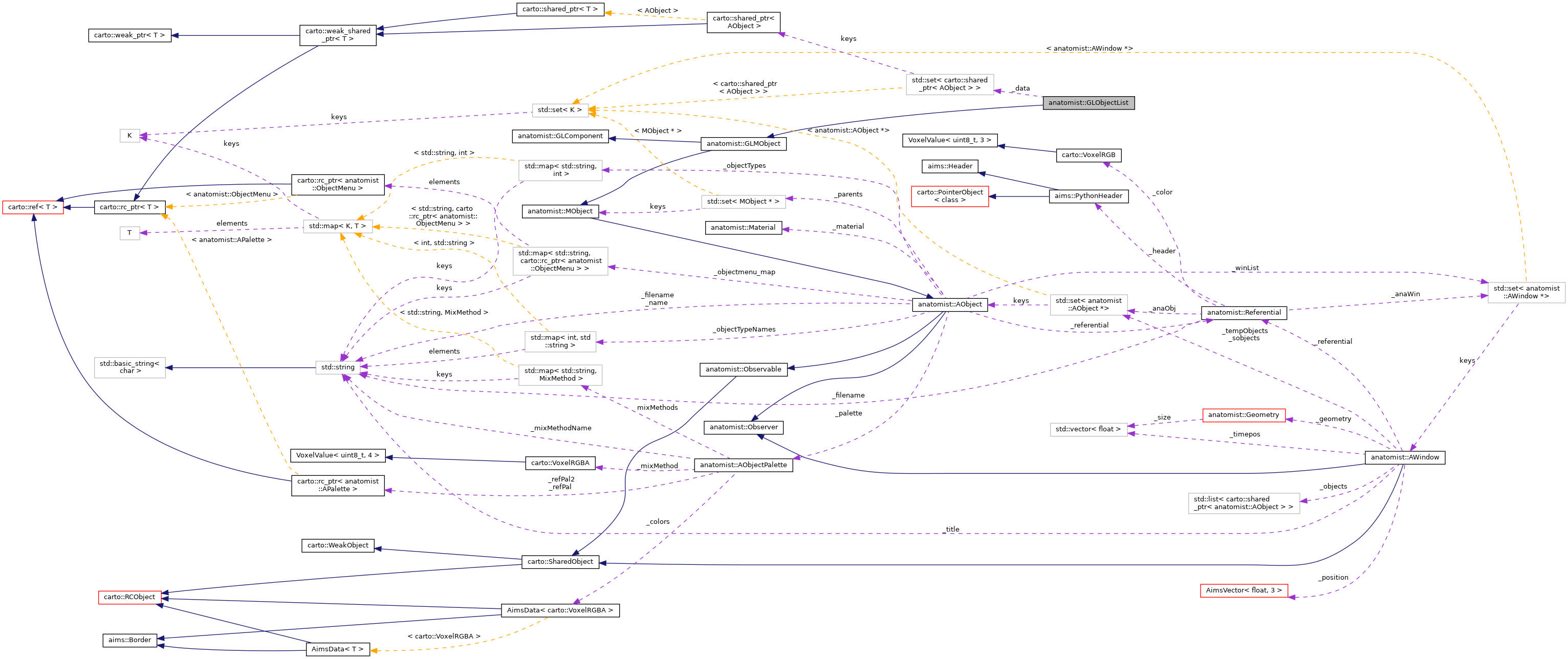Open std::set< anatomist::AWindow *> node

[x=1527, y=293]
